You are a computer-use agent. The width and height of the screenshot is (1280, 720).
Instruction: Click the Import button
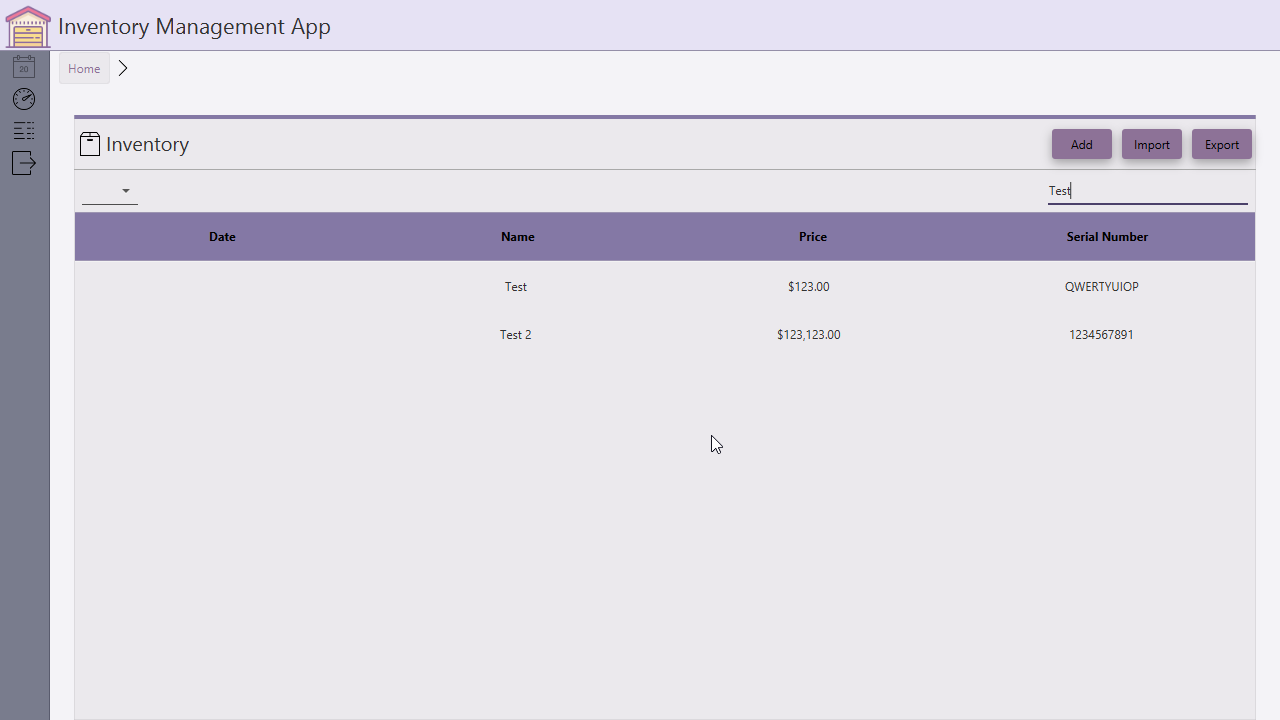[1152, 144]
